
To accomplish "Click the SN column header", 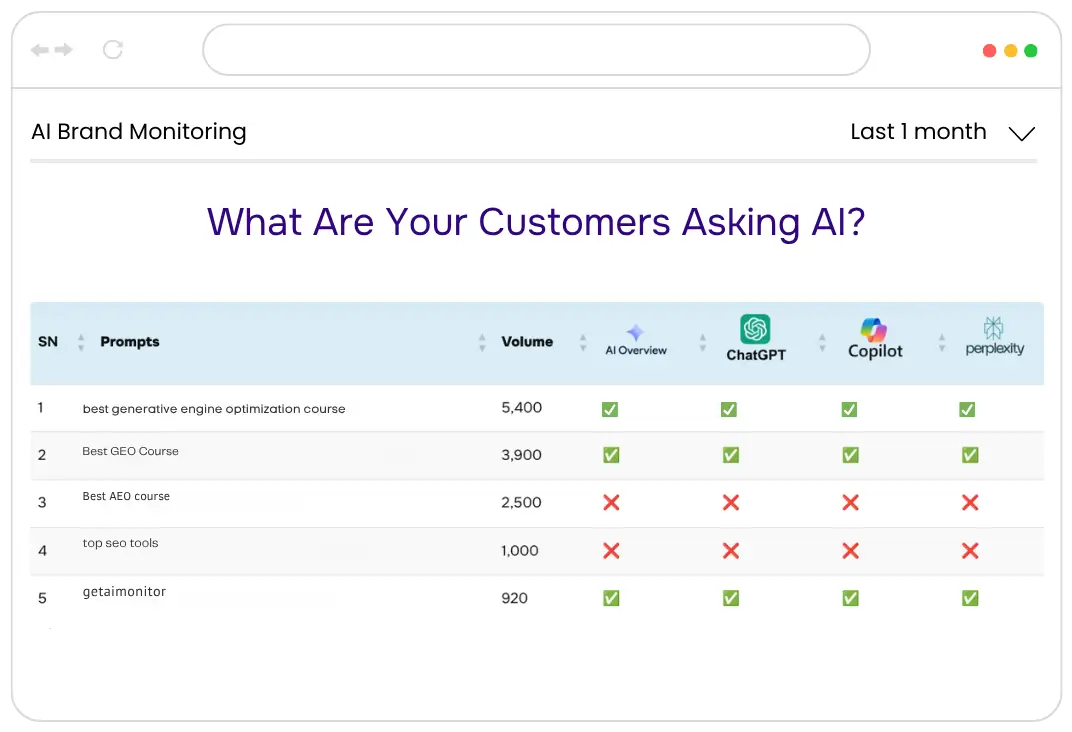I will coord(48,342).
